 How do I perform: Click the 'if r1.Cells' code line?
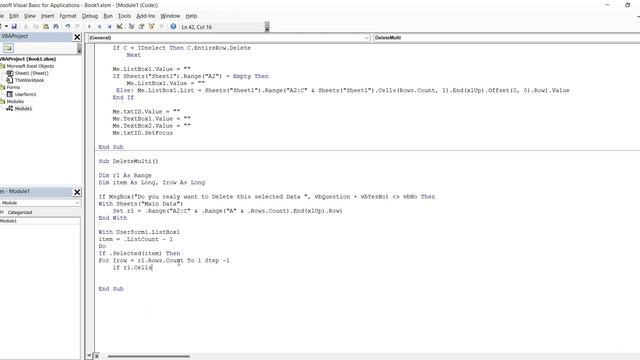pos(132,268)
